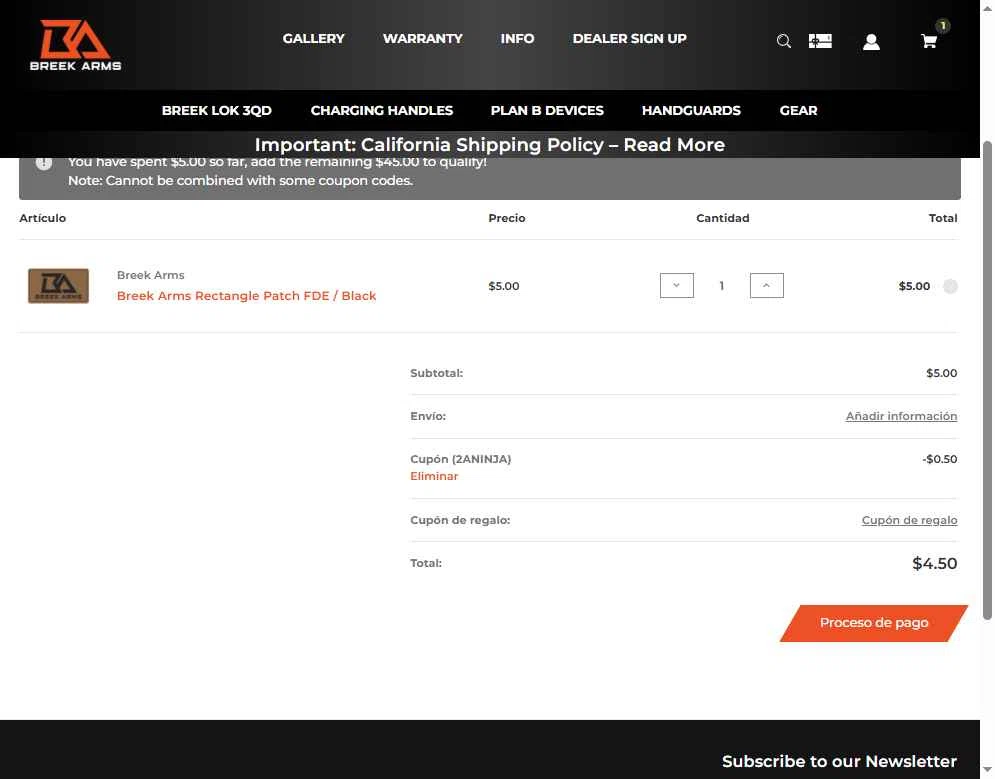
Task: Decrease quantity with down chevron
Action: [x=676, y=285]
